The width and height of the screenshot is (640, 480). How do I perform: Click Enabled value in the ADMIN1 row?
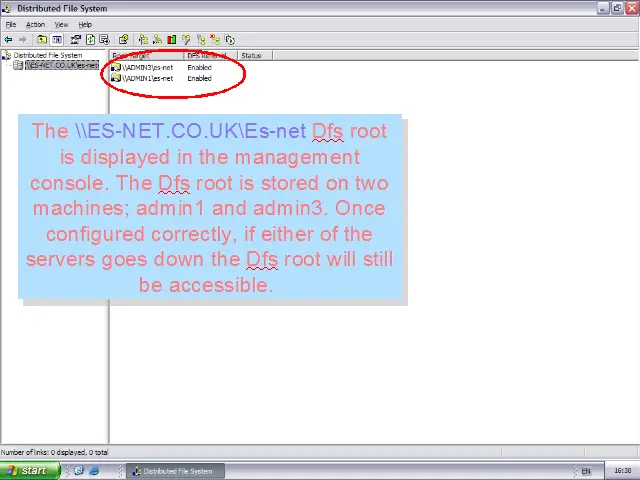(x=200, y=78)
